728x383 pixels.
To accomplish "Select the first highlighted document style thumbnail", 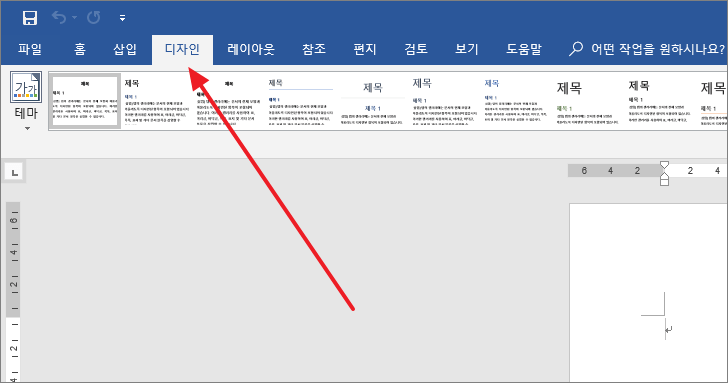I will click(x=85, y=101).
